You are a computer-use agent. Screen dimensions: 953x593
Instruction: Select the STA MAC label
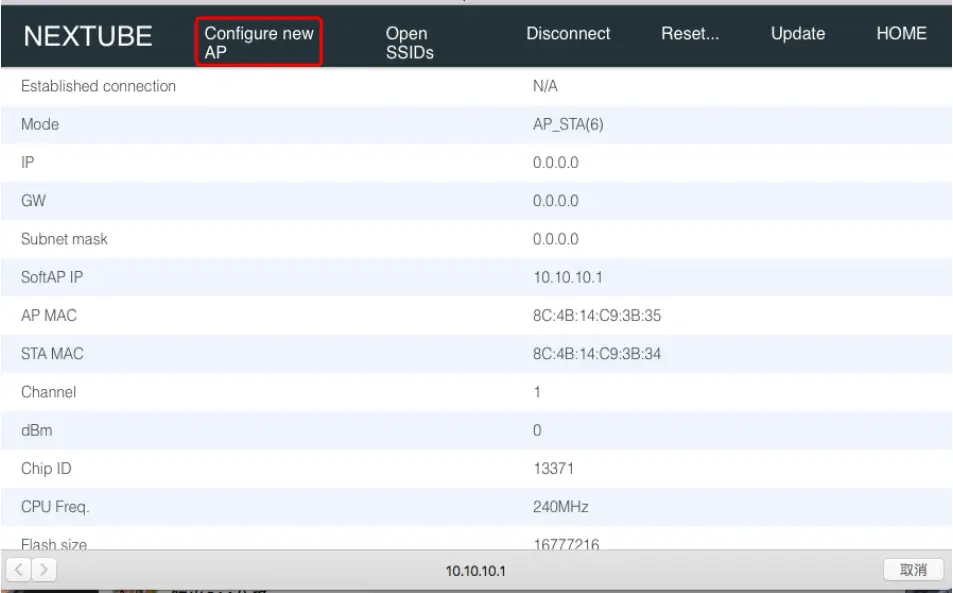click(x=52, y=354)
